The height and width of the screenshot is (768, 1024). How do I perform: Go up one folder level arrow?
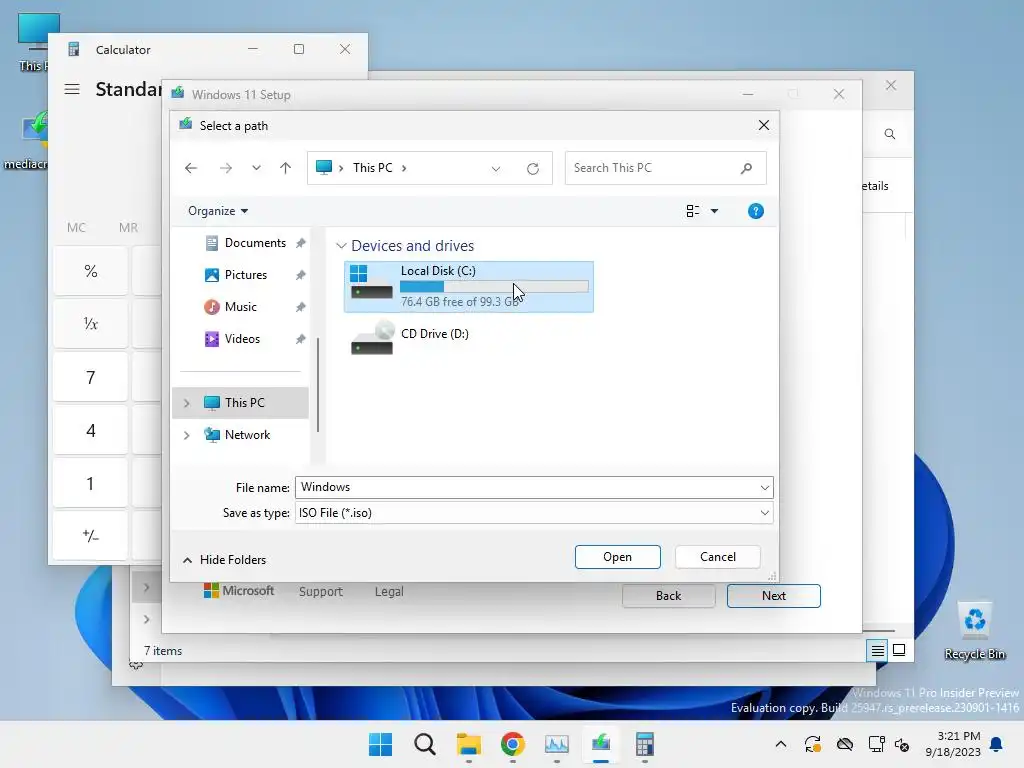pyautogui.click(x=285, y=168)
